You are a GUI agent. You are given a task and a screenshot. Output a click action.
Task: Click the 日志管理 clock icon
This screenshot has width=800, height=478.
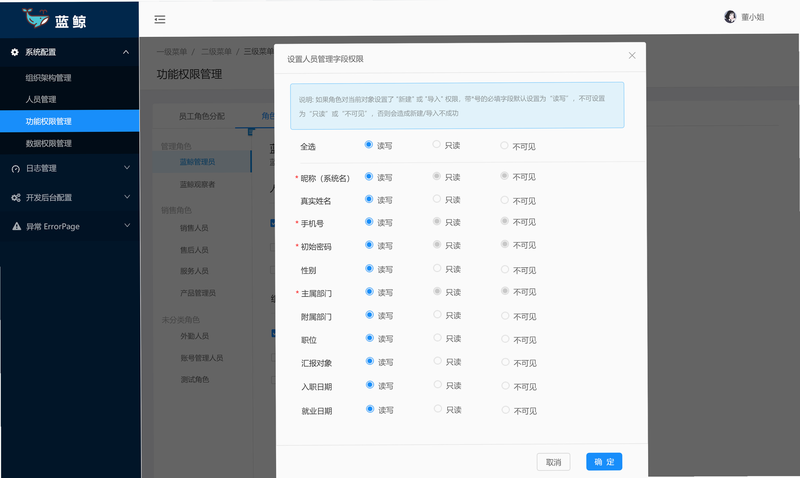click(x=16, y=169)
